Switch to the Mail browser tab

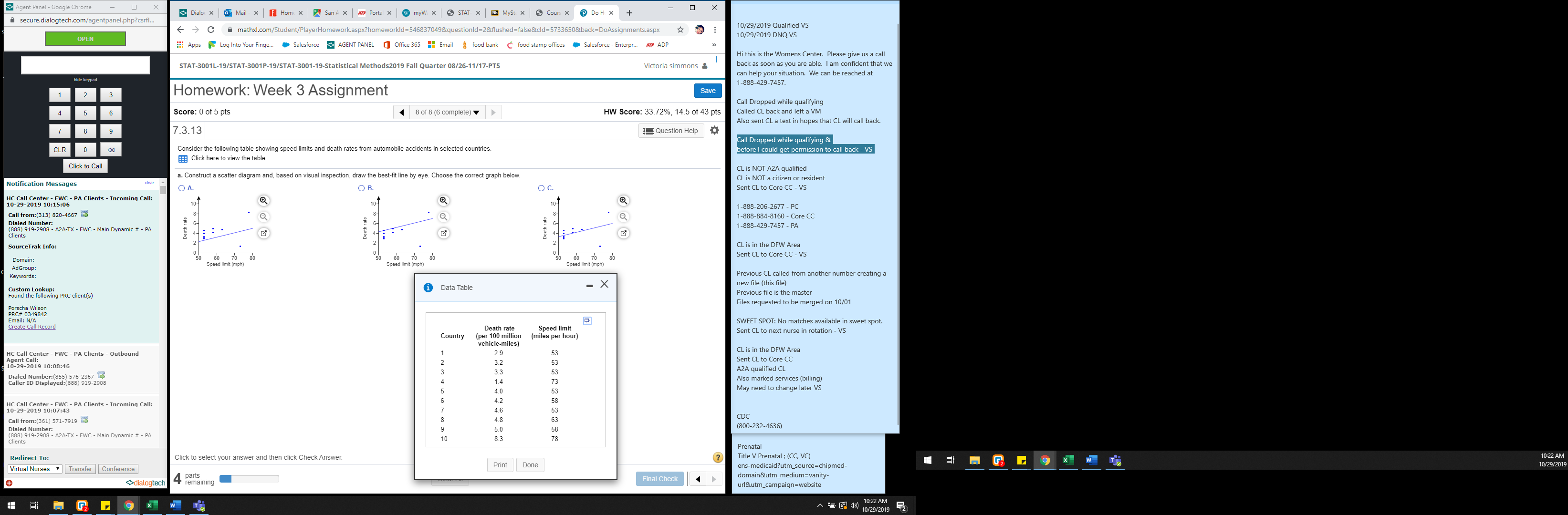tap(240, 13)
